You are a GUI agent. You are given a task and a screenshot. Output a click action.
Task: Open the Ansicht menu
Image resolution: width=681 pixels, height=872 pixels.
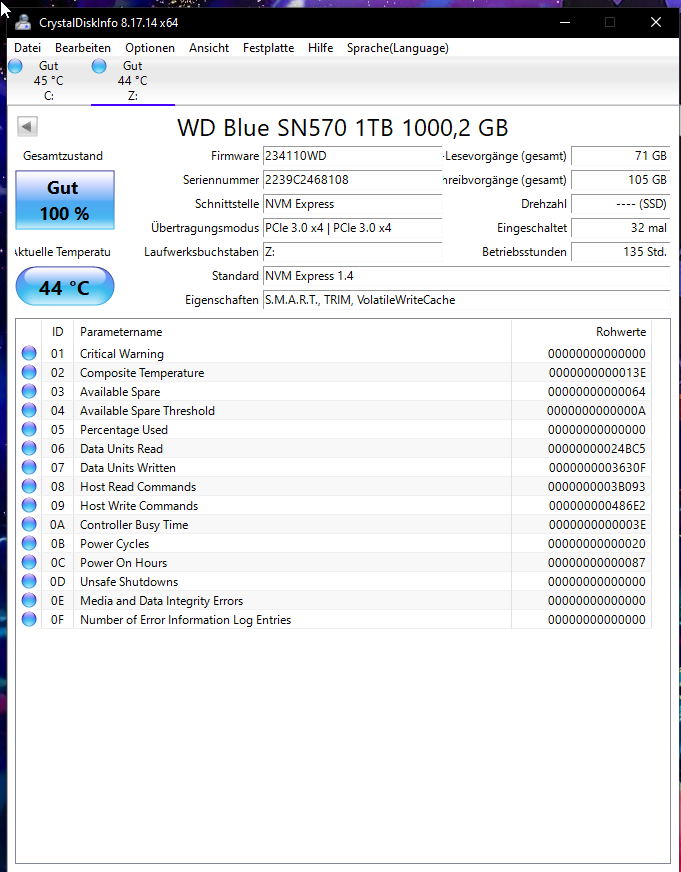pyautogui.click(x=209, y=48)
